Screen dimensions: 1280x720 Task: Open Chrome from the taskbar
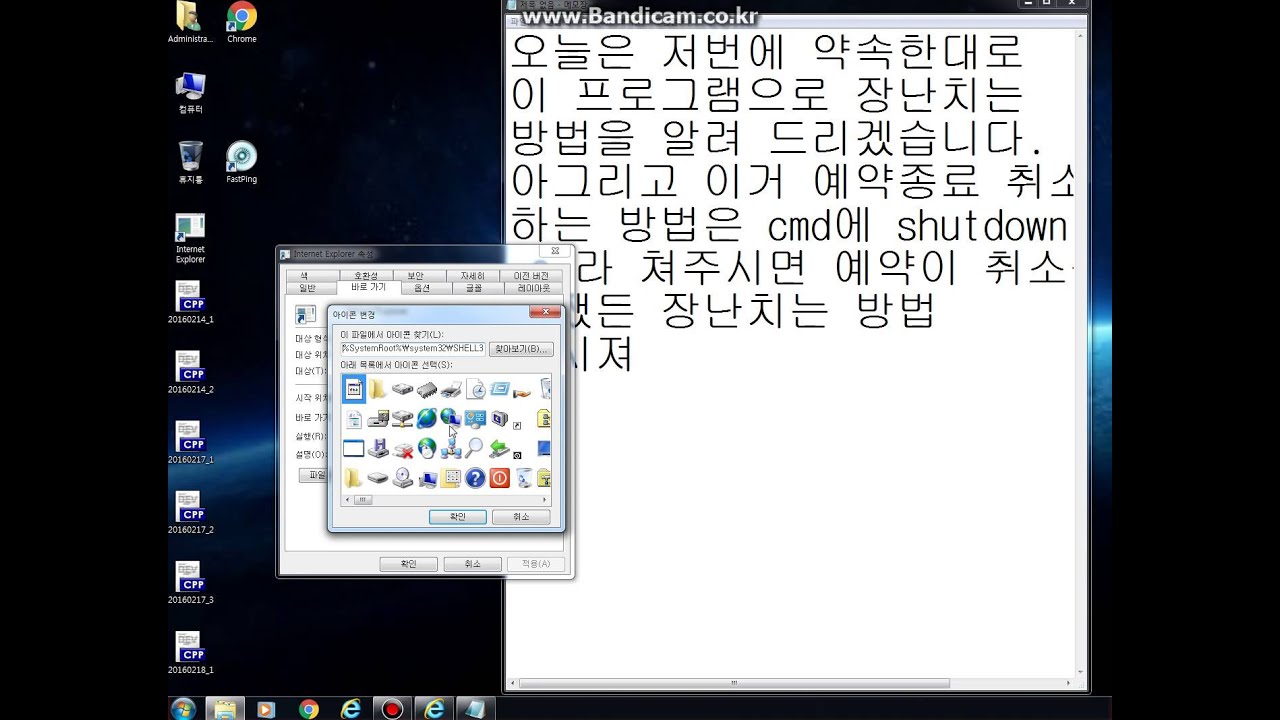(308, 709)
